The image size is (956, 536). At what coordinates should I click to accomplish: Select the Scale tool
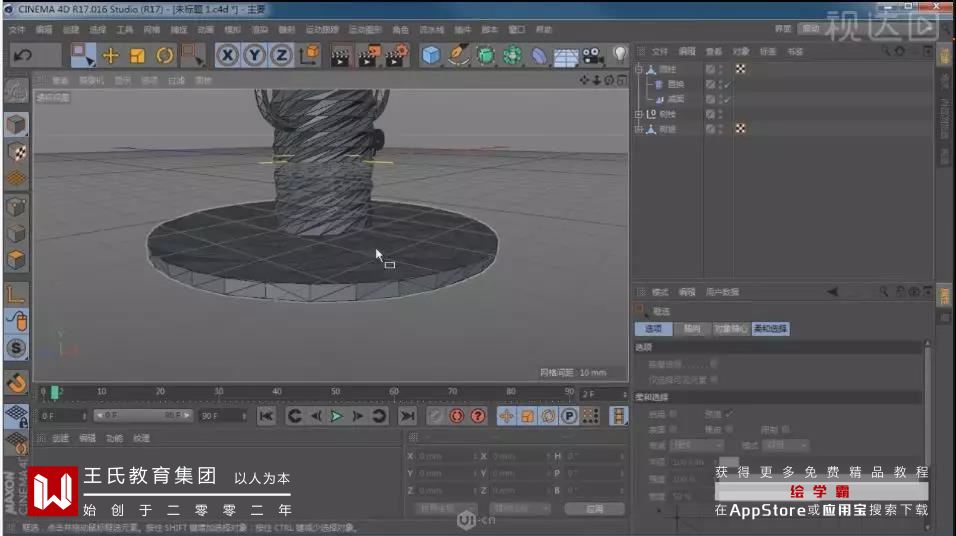[x=138, y=55]
